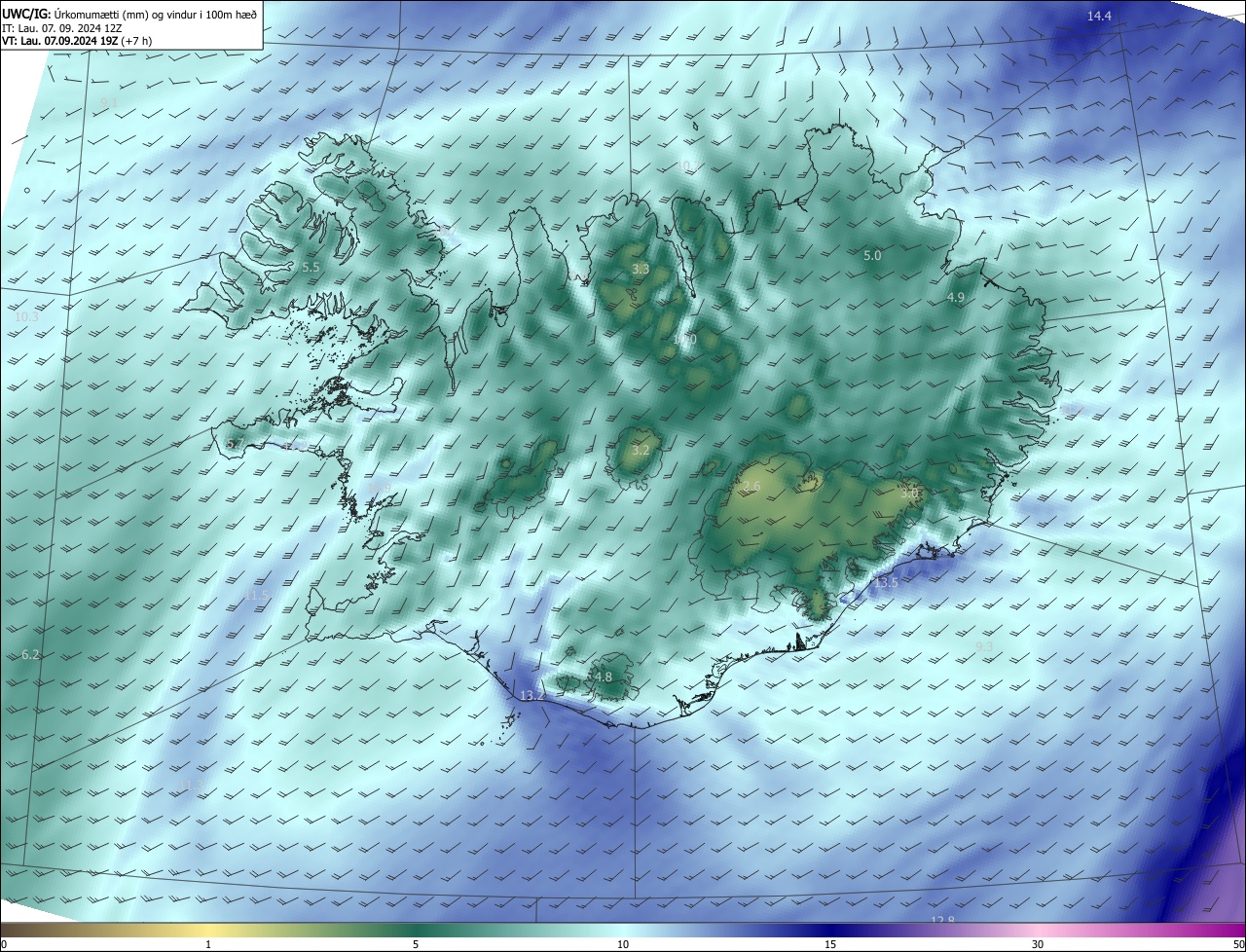Viewport: 1246px width, 952px height.
Task: Click legend tick label 15
Action: (x=830, y=944)
